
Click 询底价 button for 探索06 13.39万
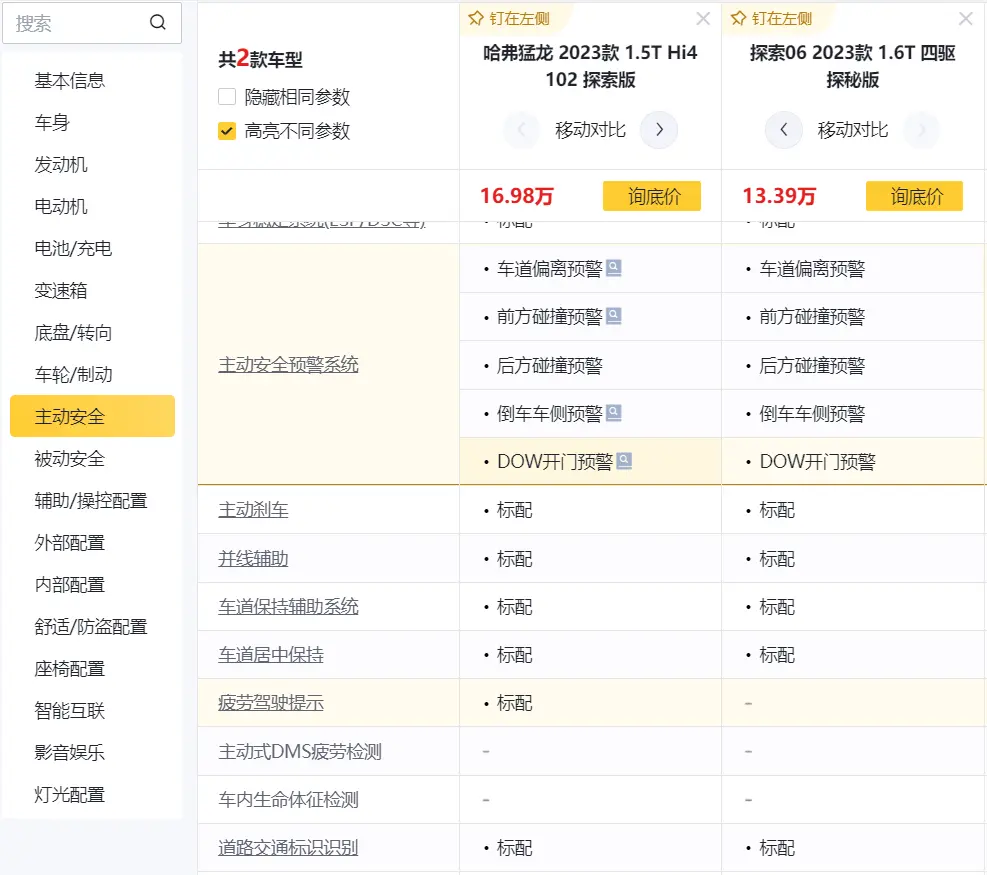pyautogui.click(x=914, y=196)
